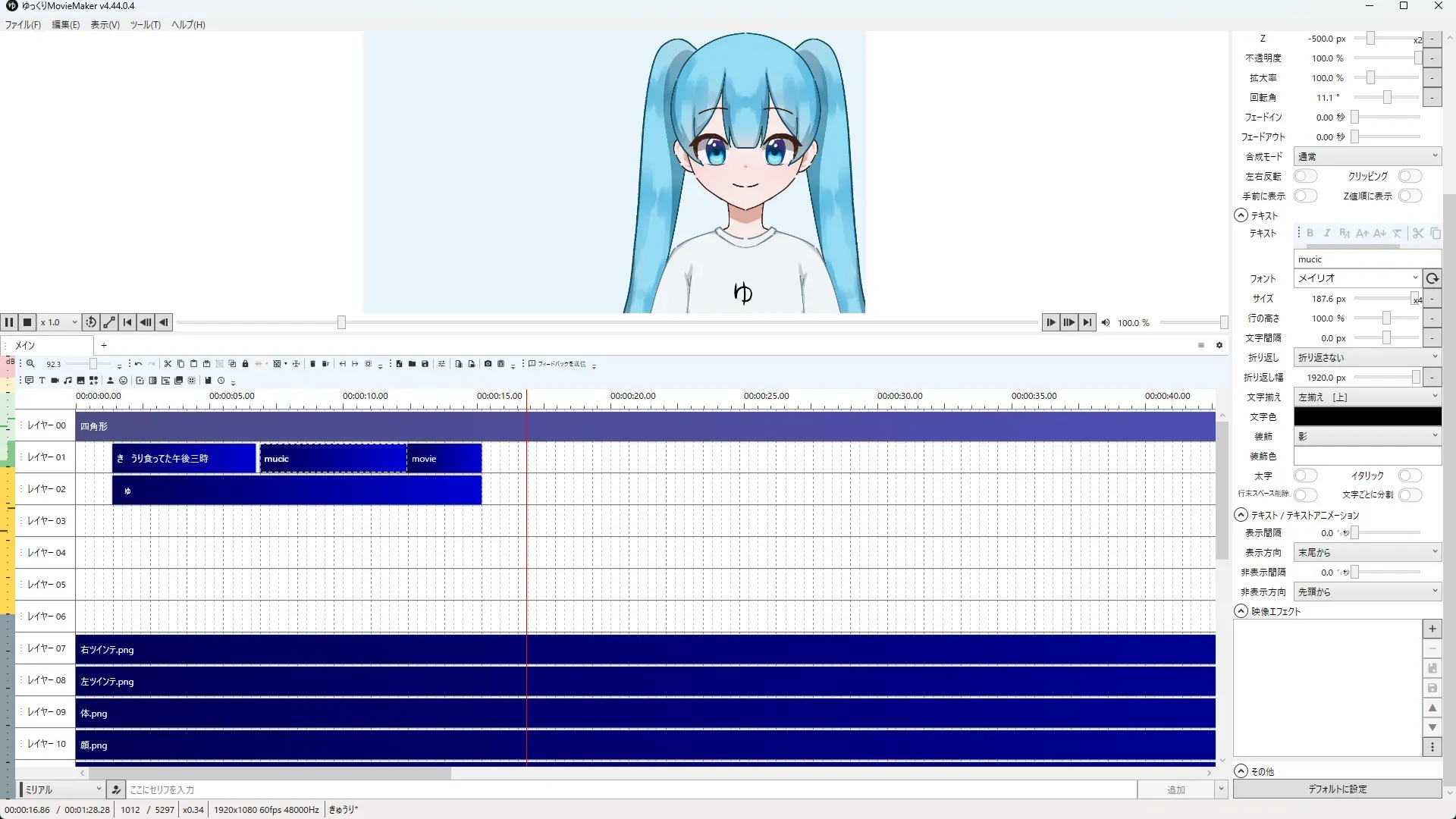Open the フォント font dropdown
Viewport: 1456px width, 819px height.
coord(1357,278)
